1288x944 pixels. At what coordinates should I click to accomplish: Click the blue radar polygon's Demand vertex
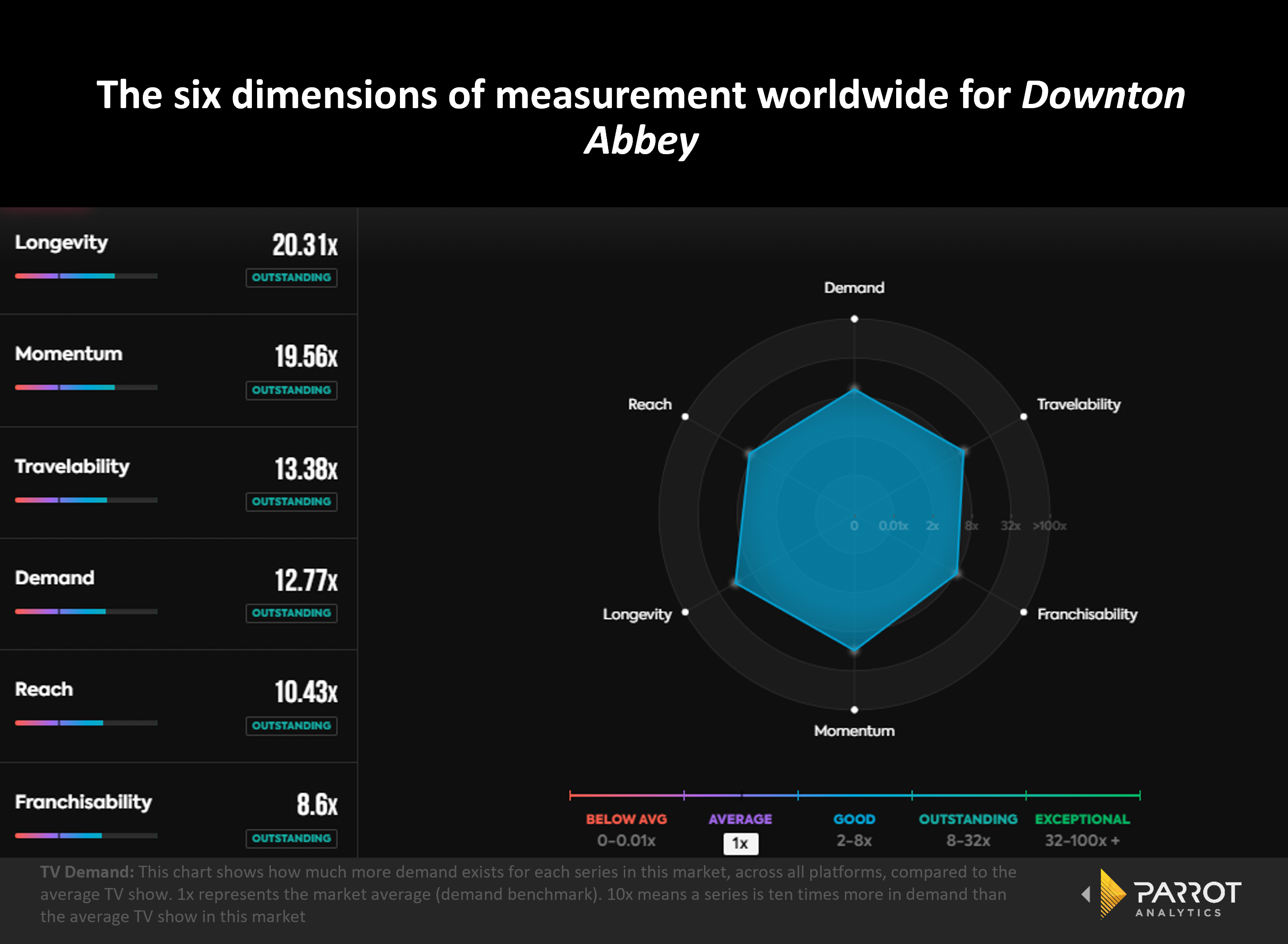(855, 390)
